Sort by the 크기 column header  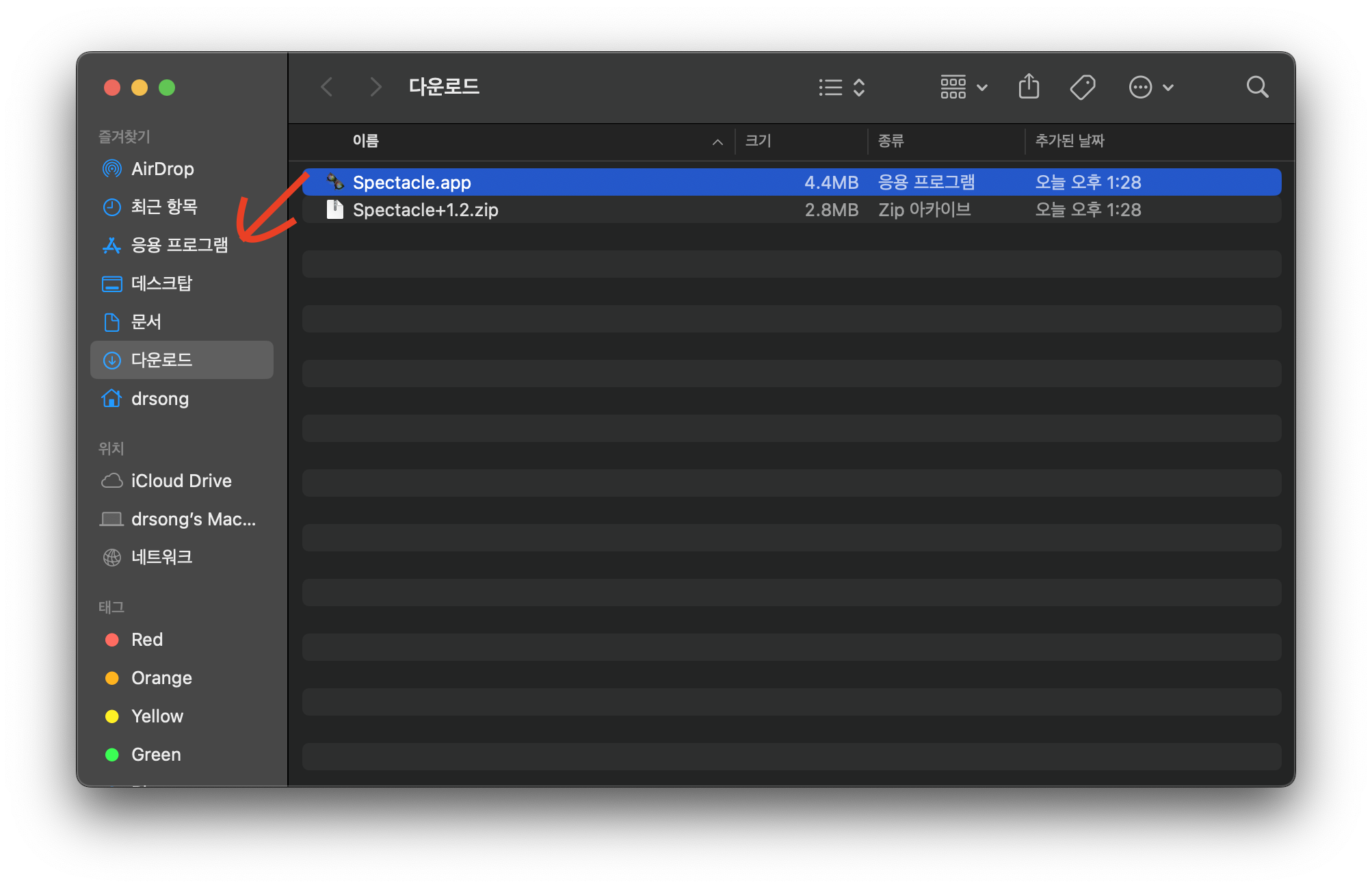tap(758, 141)
